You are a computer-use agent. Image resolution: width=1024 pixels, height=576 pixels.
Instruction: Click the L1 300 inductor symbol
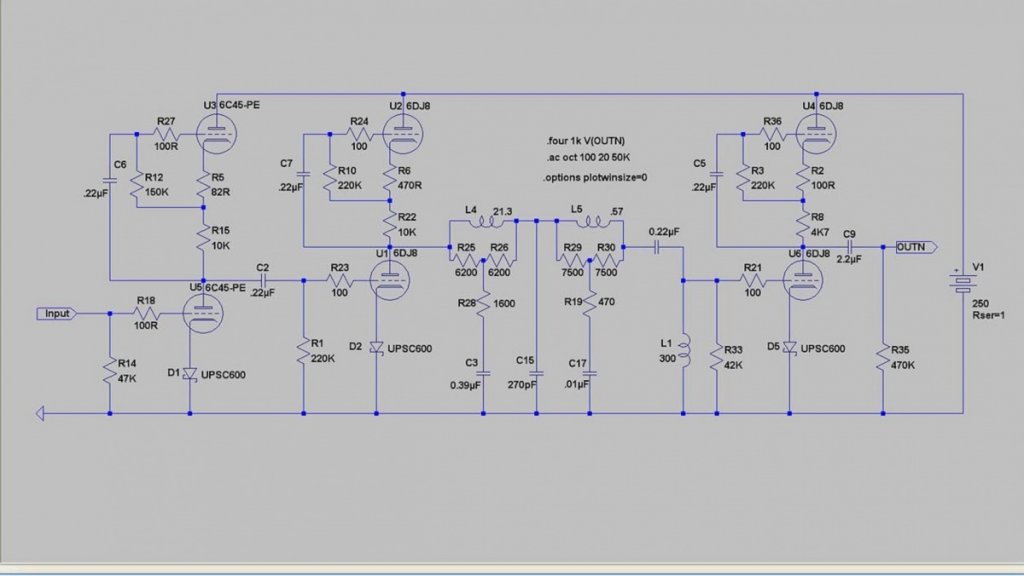pos(683,351)
